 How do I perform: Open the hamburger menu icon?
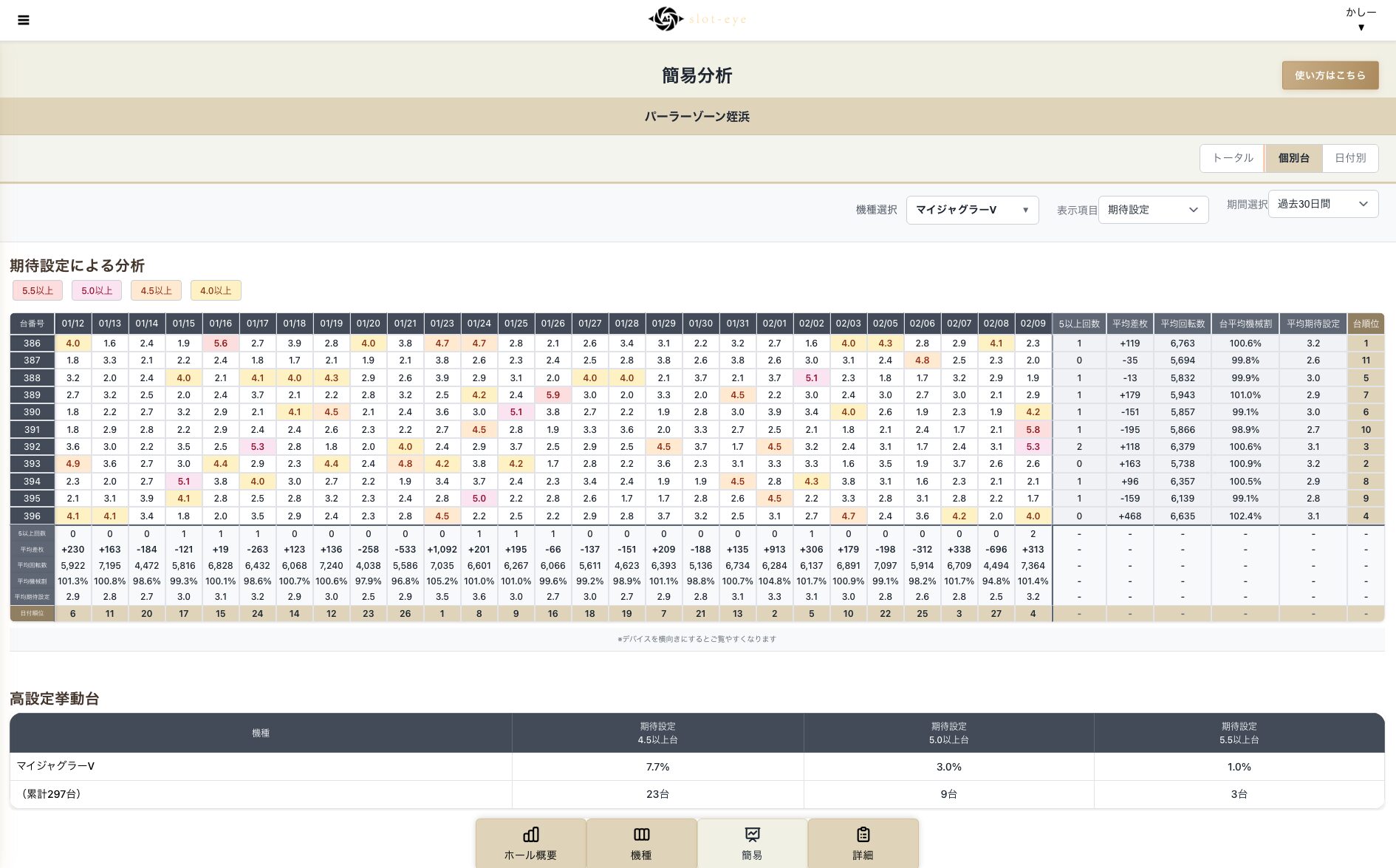coord(24,20)
